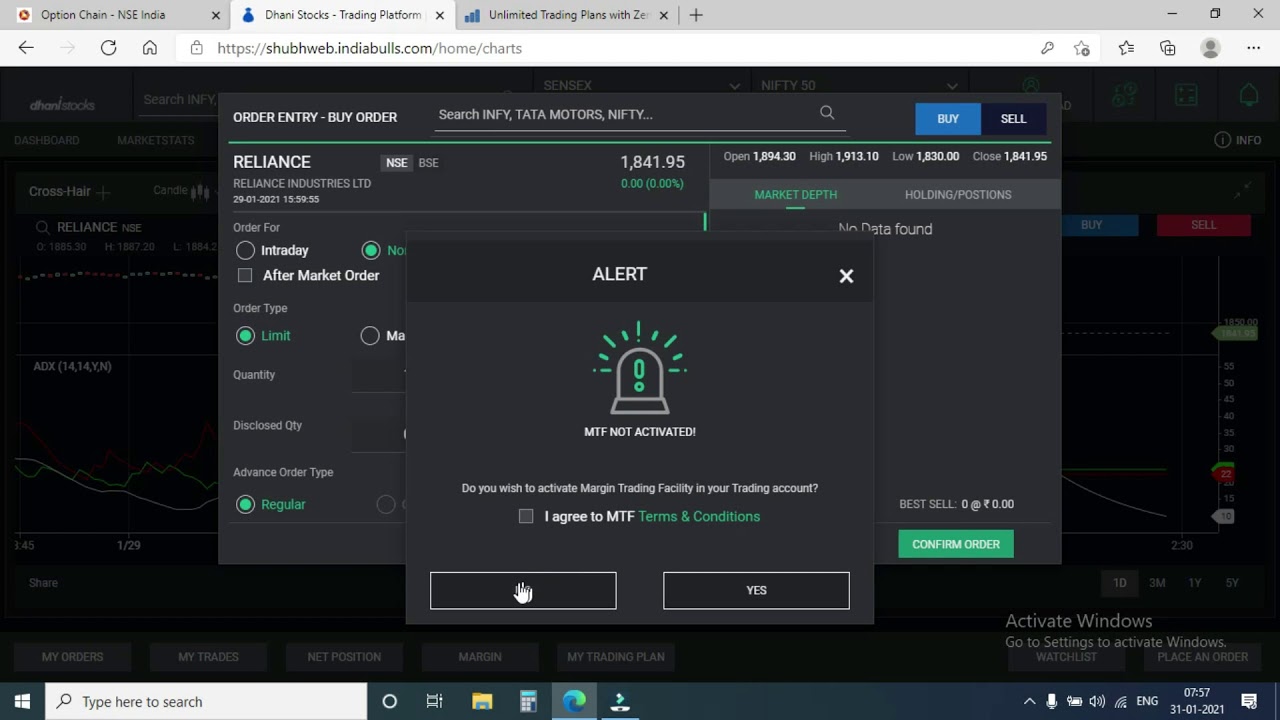Click the address bar URL

pos(369,48)
